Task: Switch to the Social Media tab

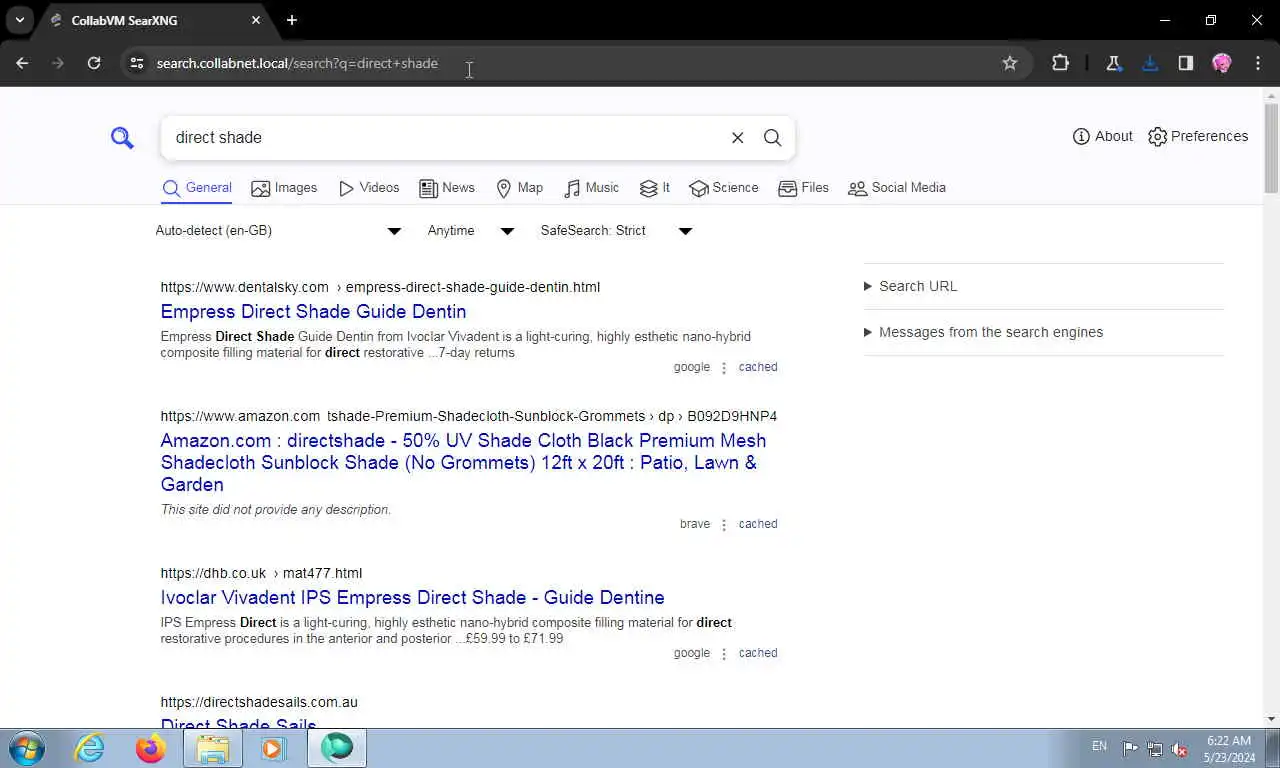Action: (x=897, y=188)
